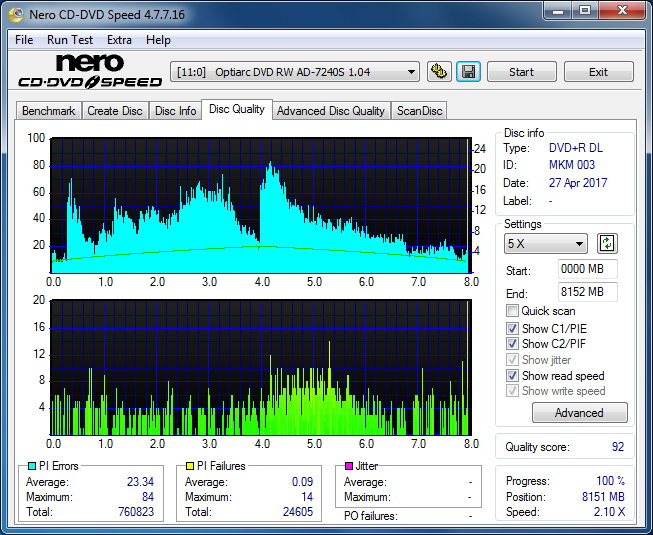Click the PI Failures graph area
Viewport: 653px width, 535px height.
[x=261, y=367]
